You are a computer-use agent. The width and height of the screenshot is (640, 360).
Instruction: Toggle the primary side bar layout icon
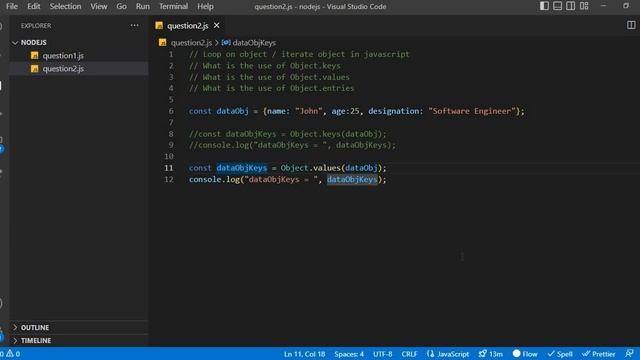click(x=544, y=6)
